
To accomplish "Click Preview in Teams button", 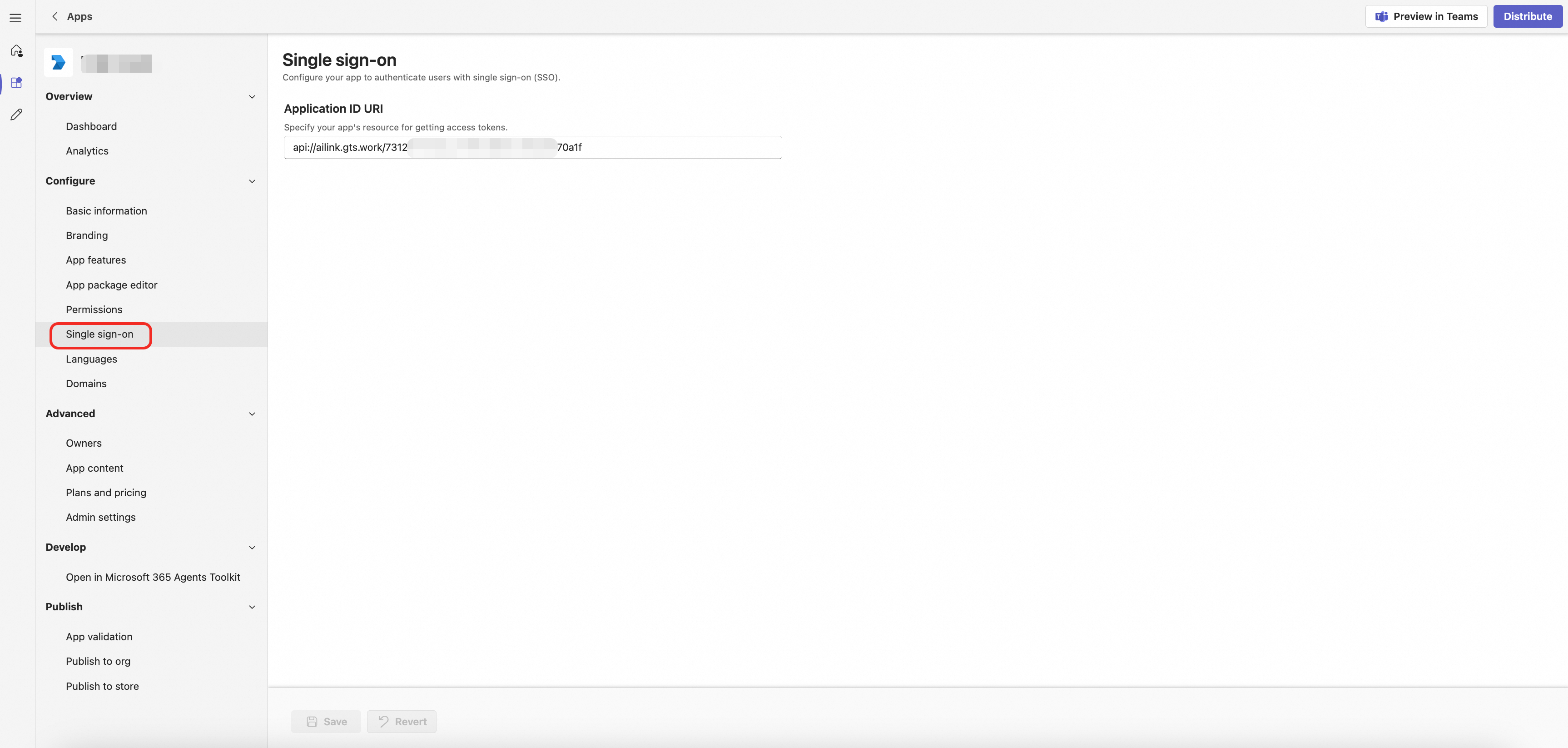I will [1425, 16].
